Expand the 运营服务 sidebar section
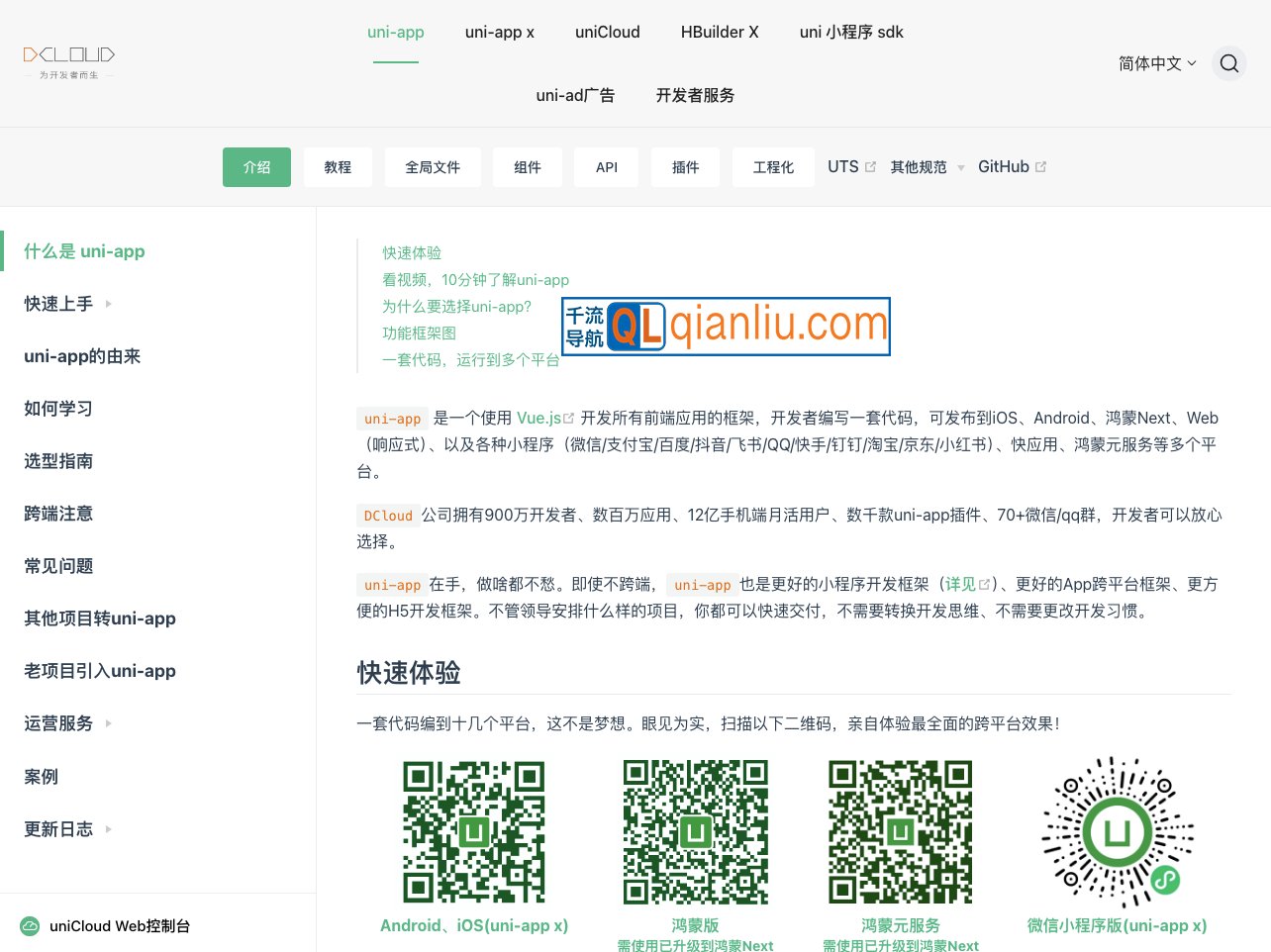Viewport: 1271px width, 952px height. tap(109, 723)
